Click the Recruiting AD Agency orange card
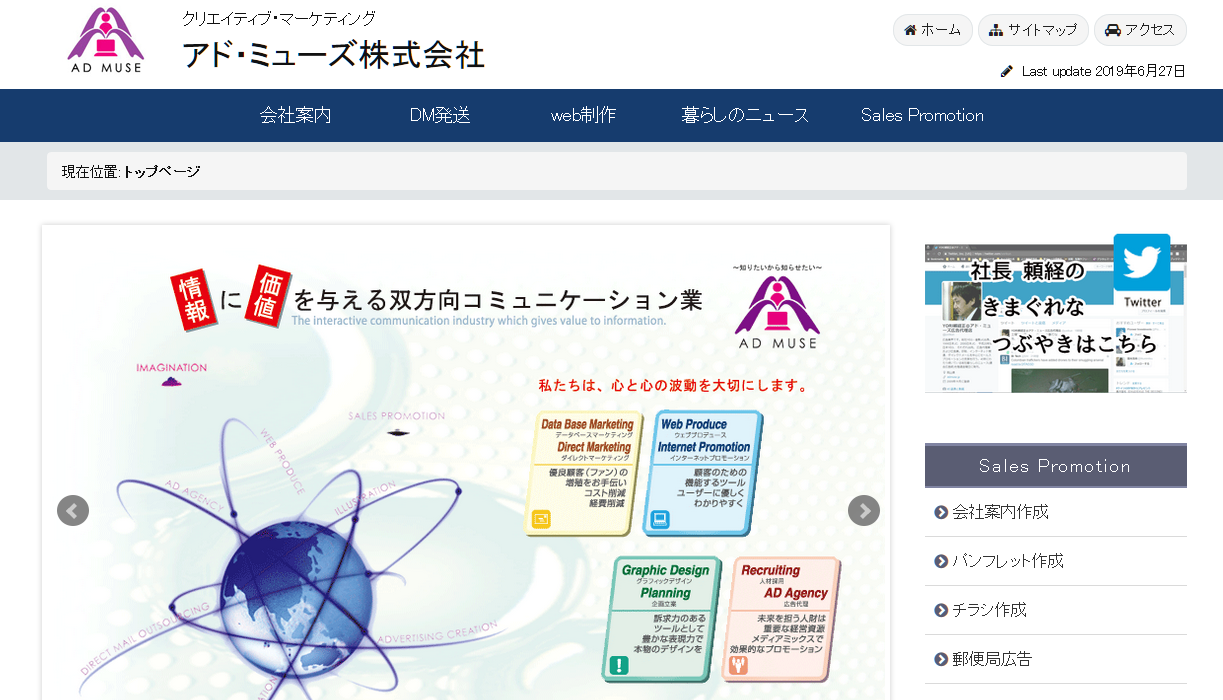The height and width of the screenshot is (700, 1223). 781,619
